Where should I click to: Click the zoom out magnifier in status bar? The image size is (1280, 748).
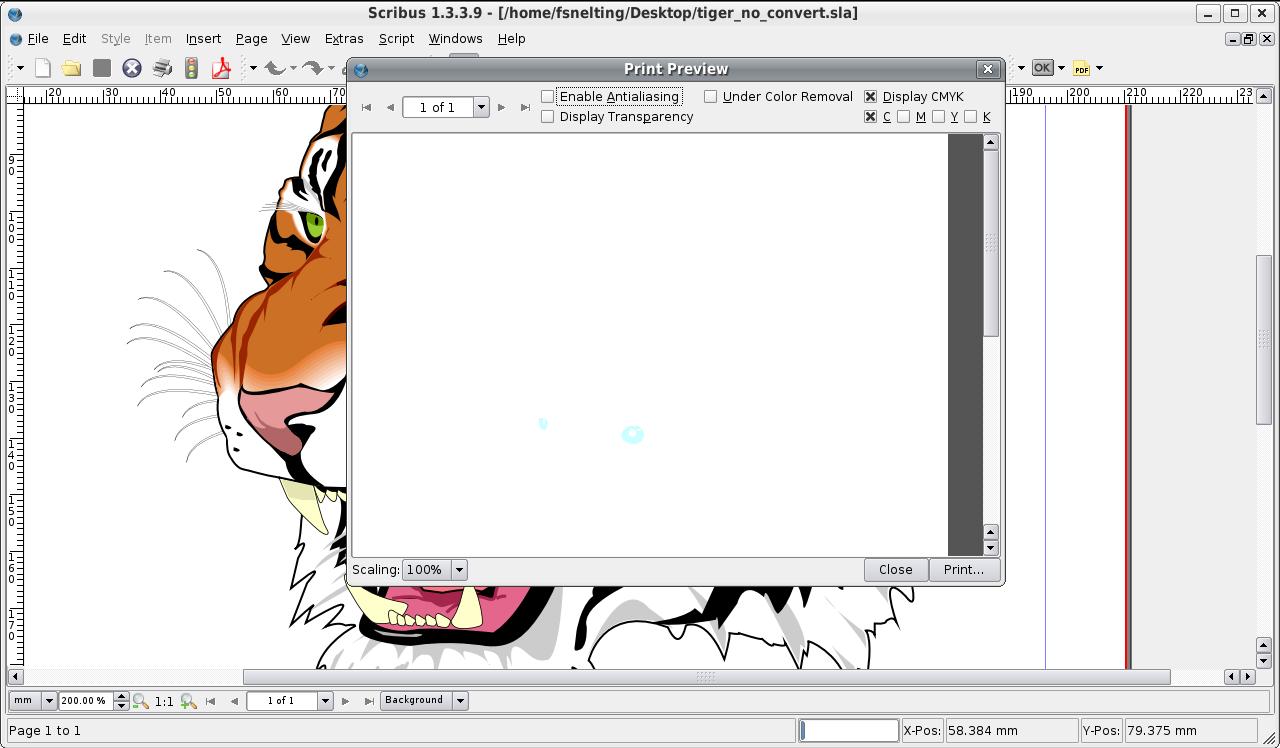(x=141, y=701)
